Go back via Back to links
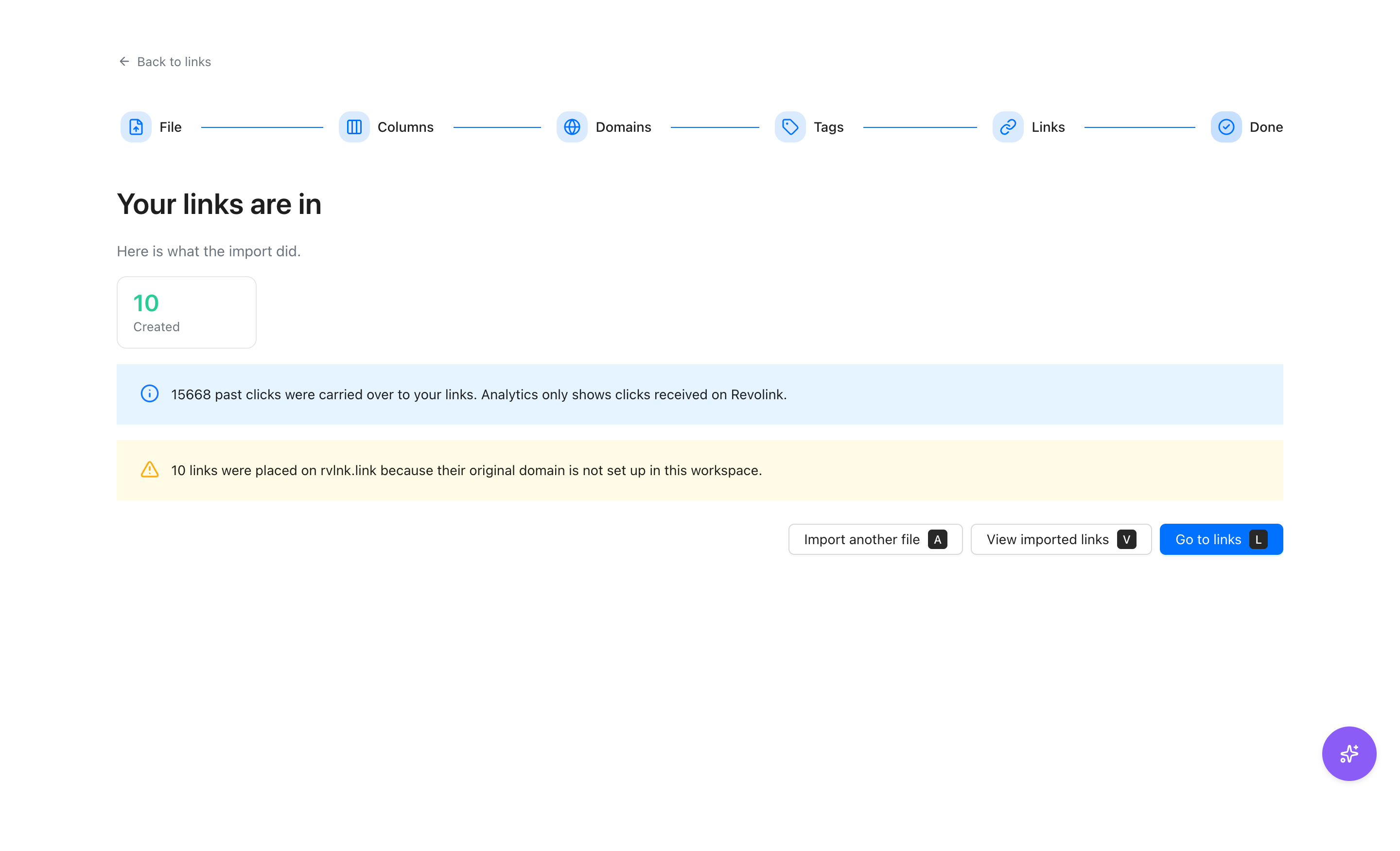 [x=165, y=61]
